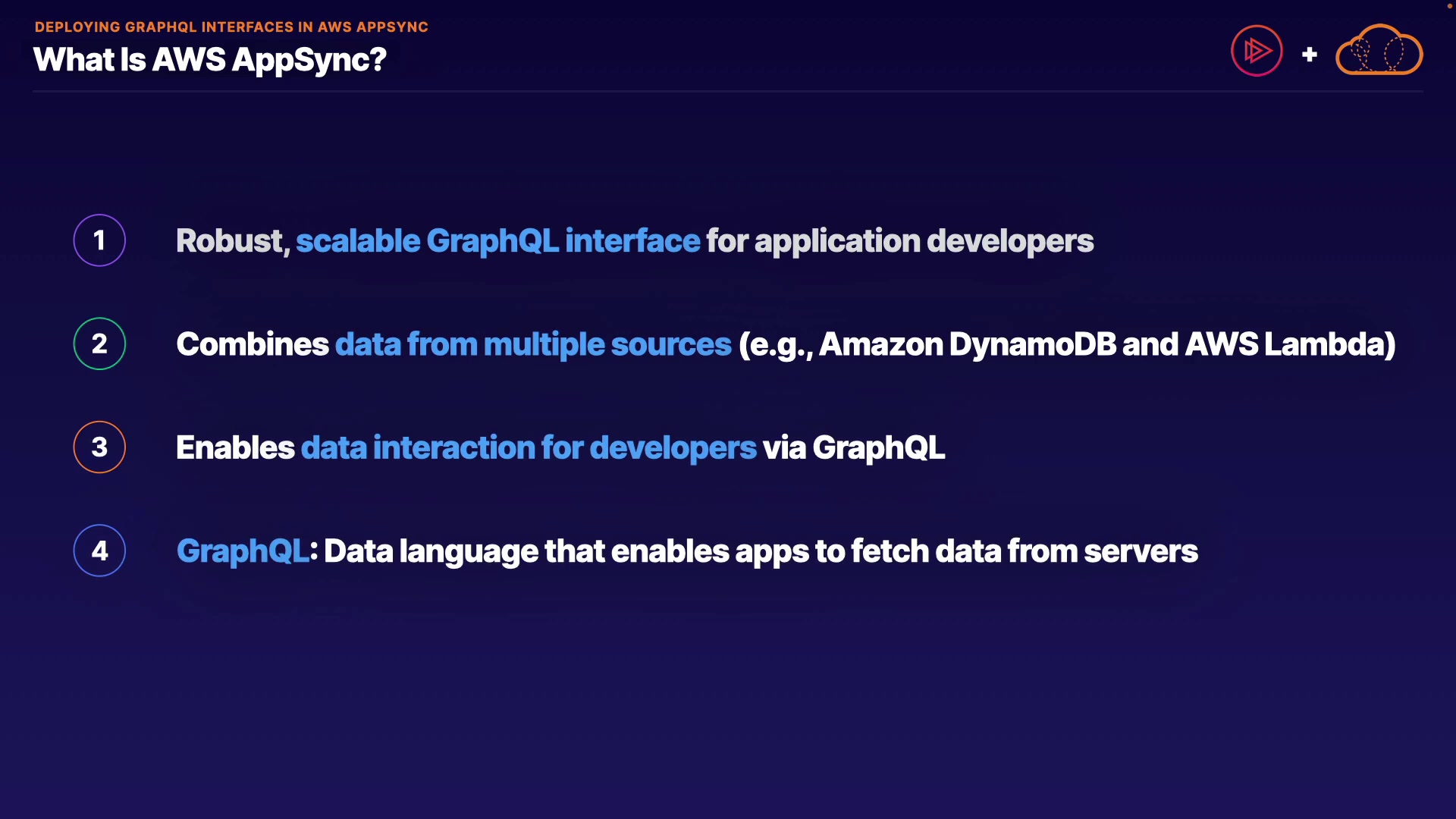Click 'for application developers' text
Screen dimensions: 1456x819
[x=899, y=241]
